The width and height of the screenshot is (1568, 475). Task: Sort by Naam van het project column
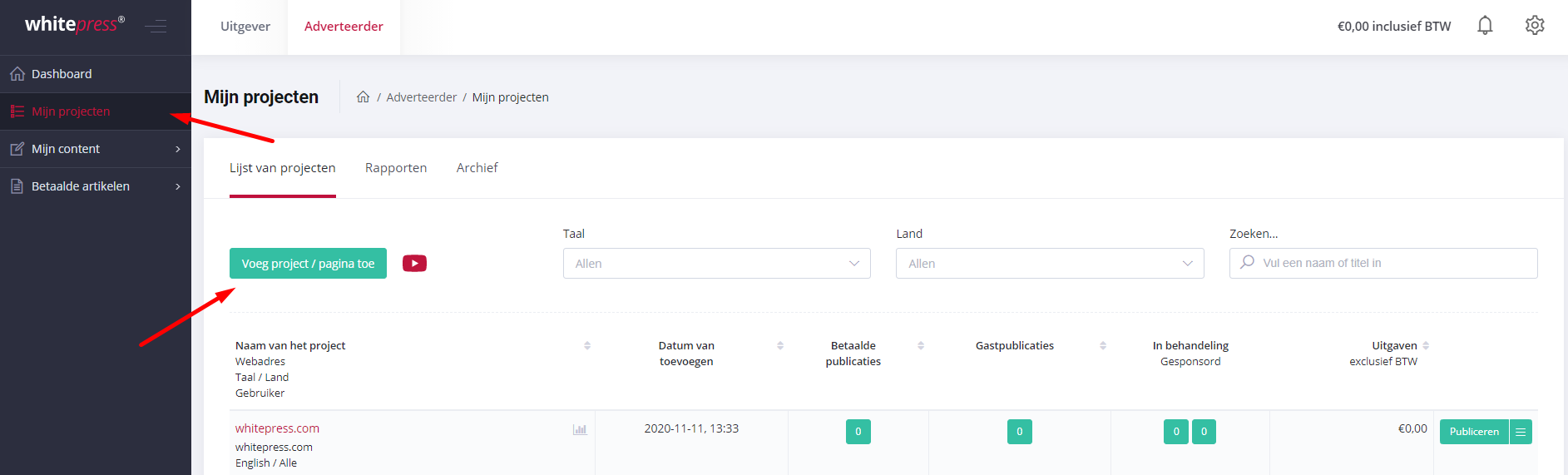pos(587,345)
